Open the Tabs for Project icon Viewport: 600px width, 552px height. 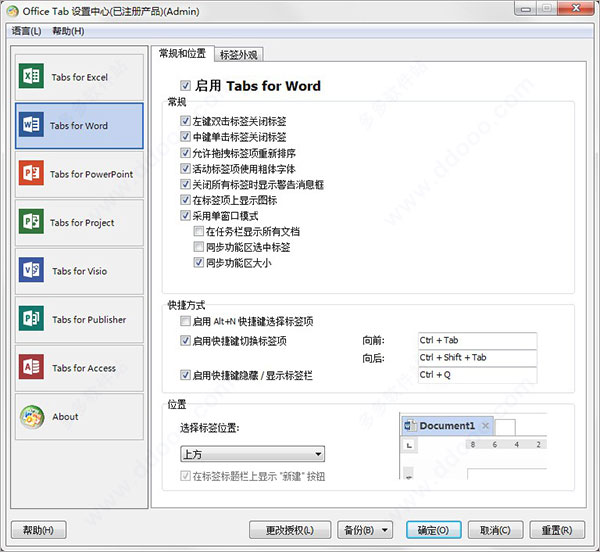click(31, 221)
